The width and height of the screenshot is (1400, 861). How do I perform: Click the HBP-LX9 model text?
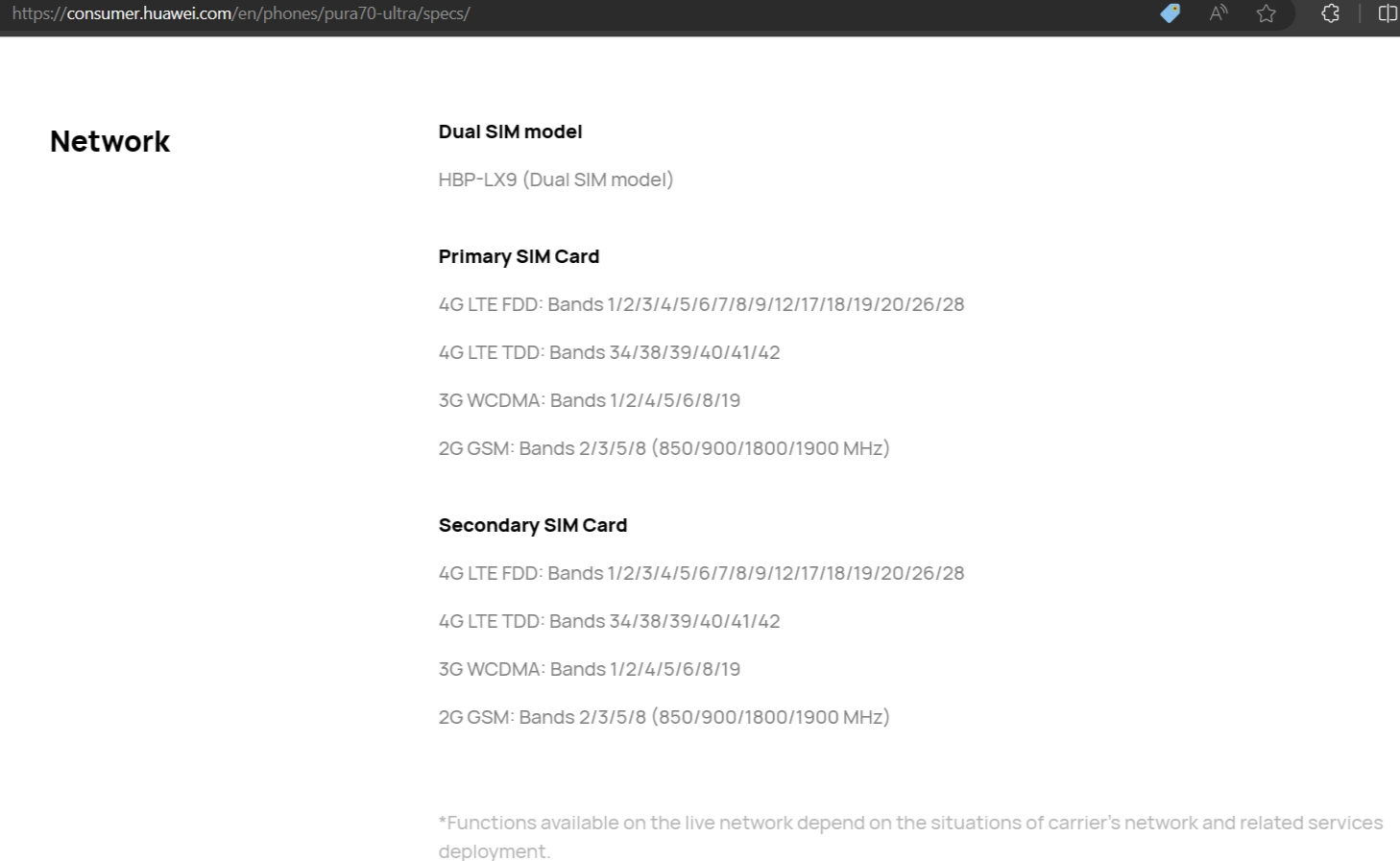click(x=556, y=179)
